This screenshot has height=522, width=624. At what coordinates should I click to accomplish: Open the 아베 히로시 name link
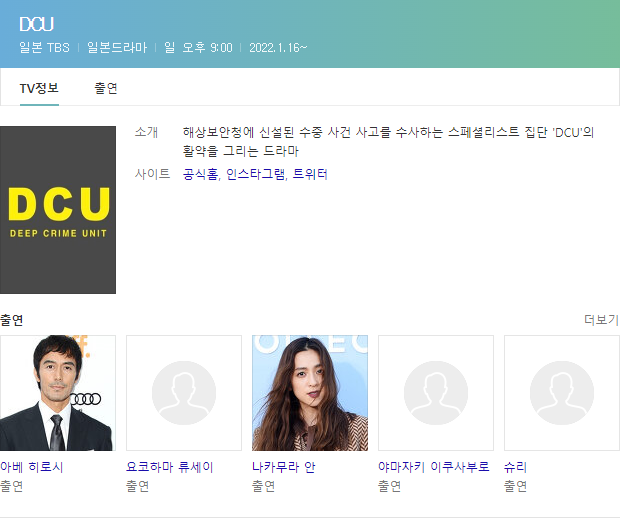coord(31,467)
